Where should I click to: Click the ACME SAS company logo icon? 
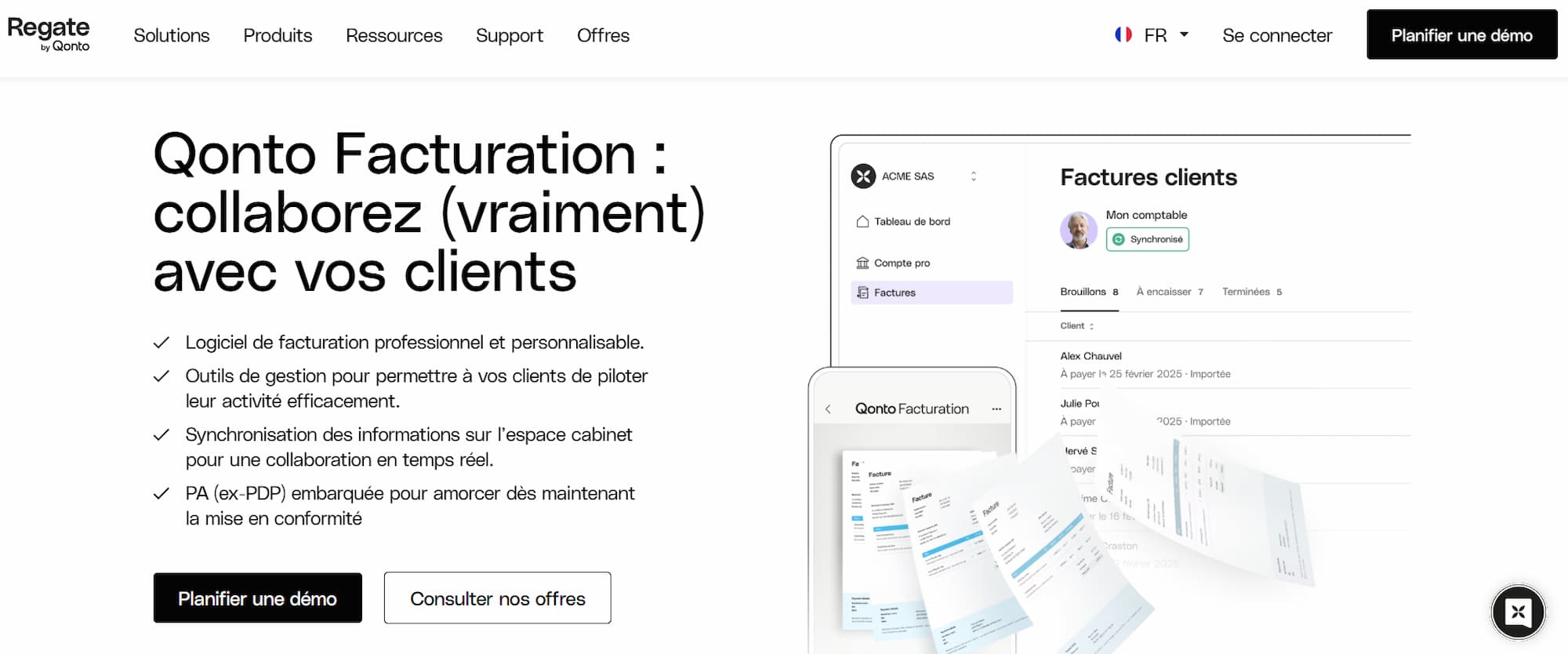pos(863,176)
